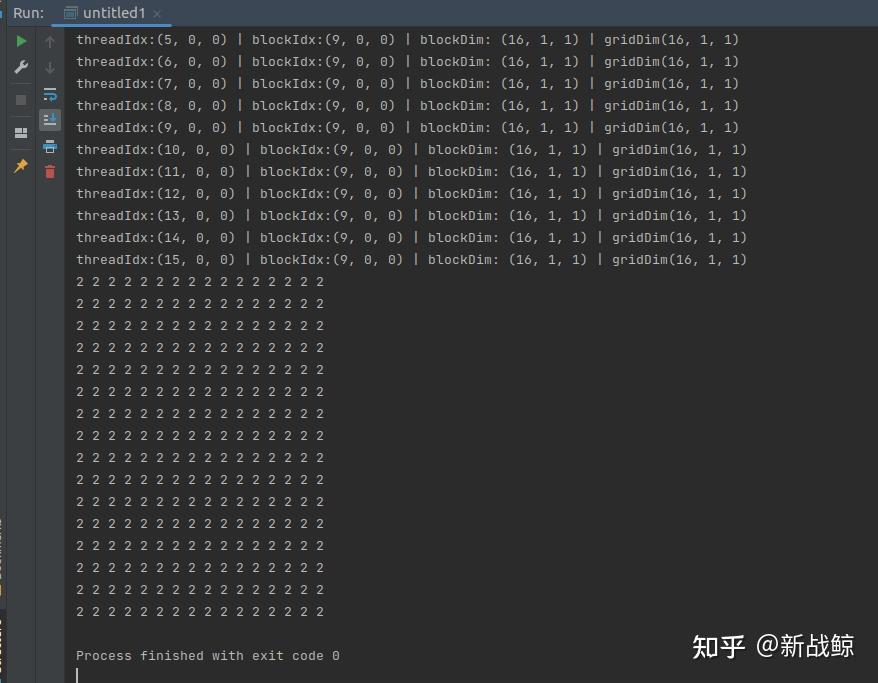Print the console output
Image resolution: width=878 pixels, height=683 pixels.
click(x=49, y=146)
